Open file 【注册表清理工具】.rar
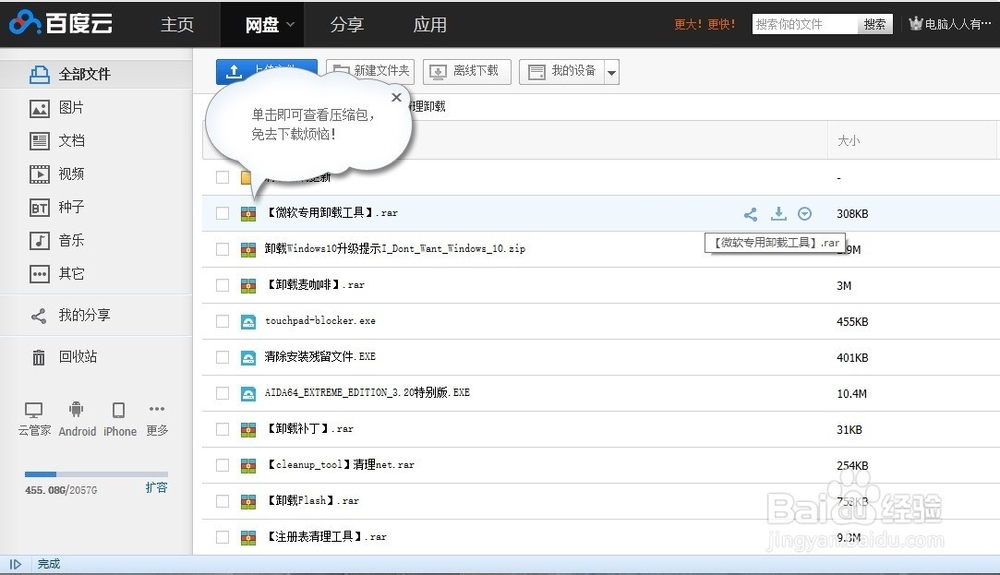 click(326, 537)
